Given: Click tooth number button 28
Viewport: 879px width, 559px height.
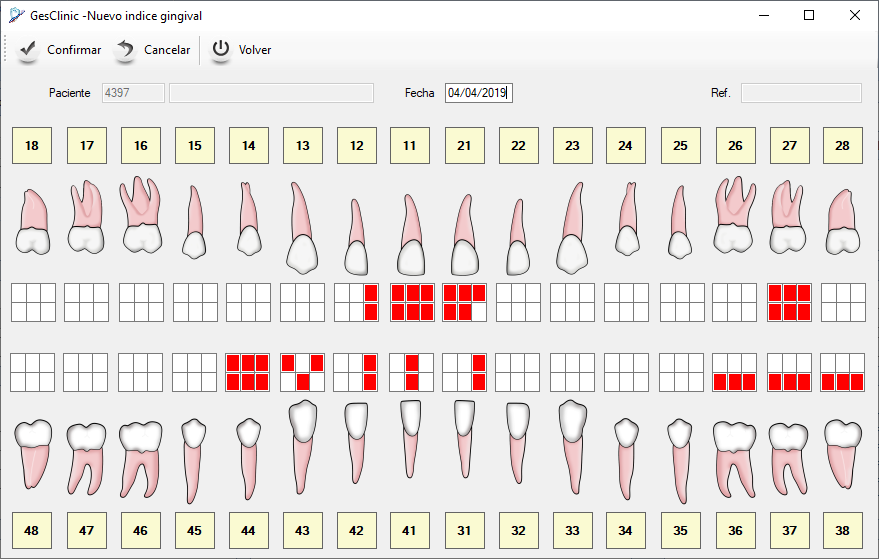Looking at the screenshot, I should [843, 145].
